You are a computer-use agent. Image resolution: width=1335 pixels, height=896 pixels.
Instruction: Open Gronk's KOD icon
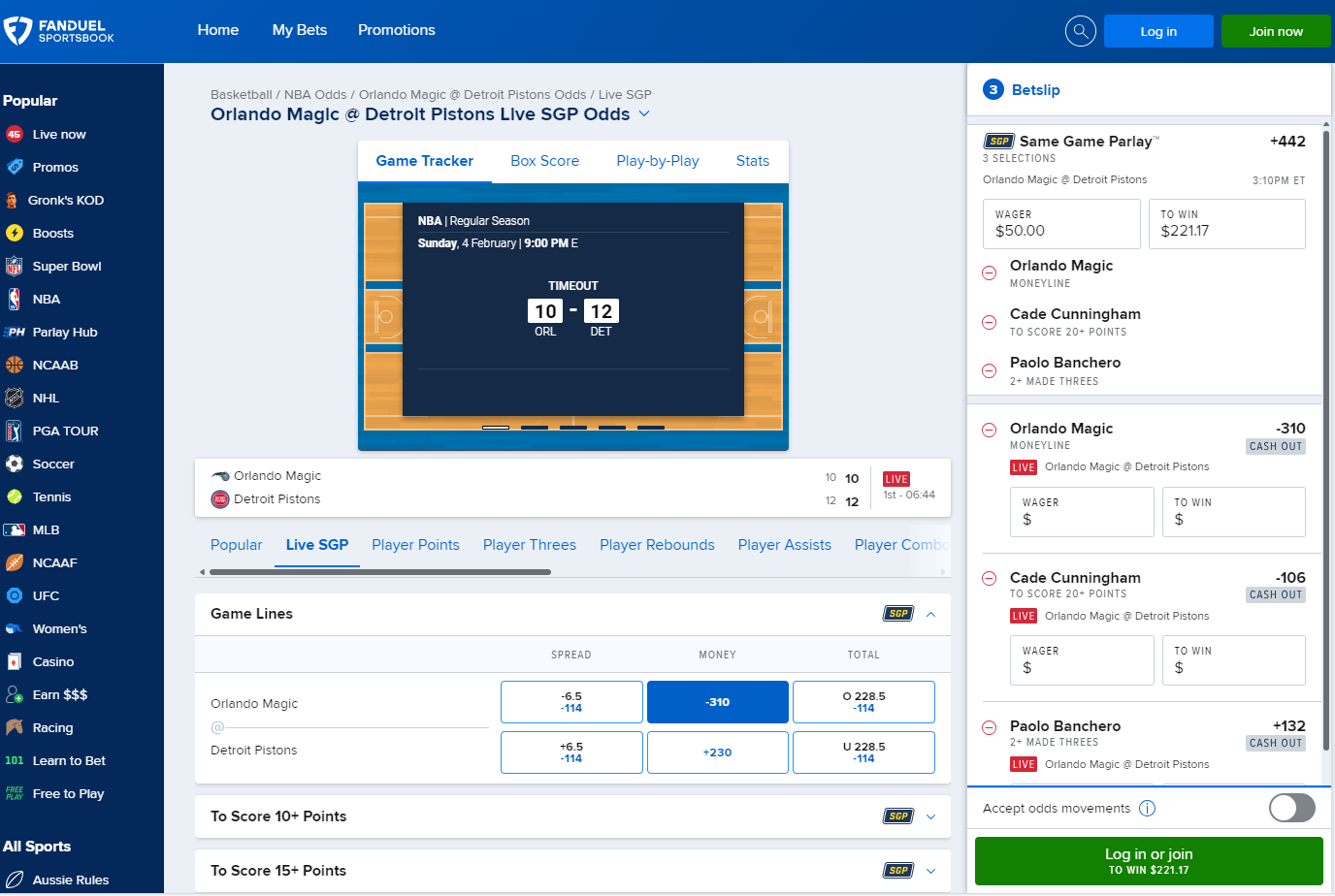tap(13, 201)
